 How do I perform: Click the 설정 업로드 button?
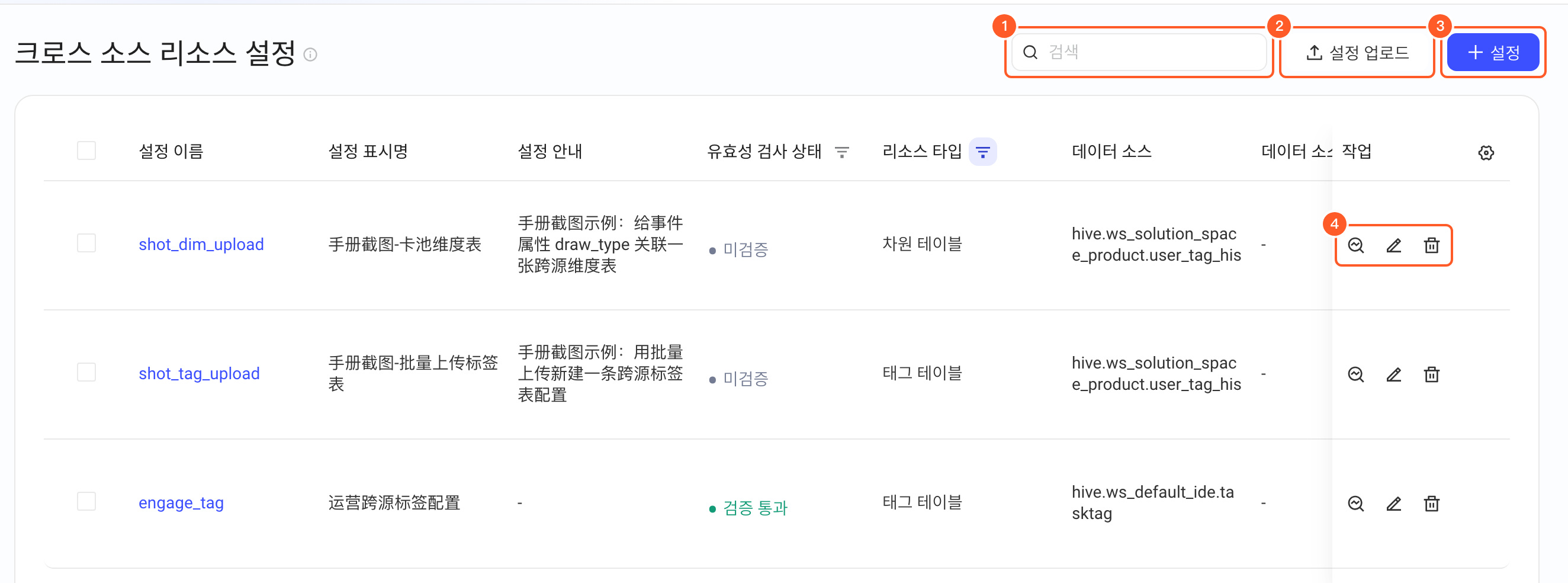(1357, 52)
